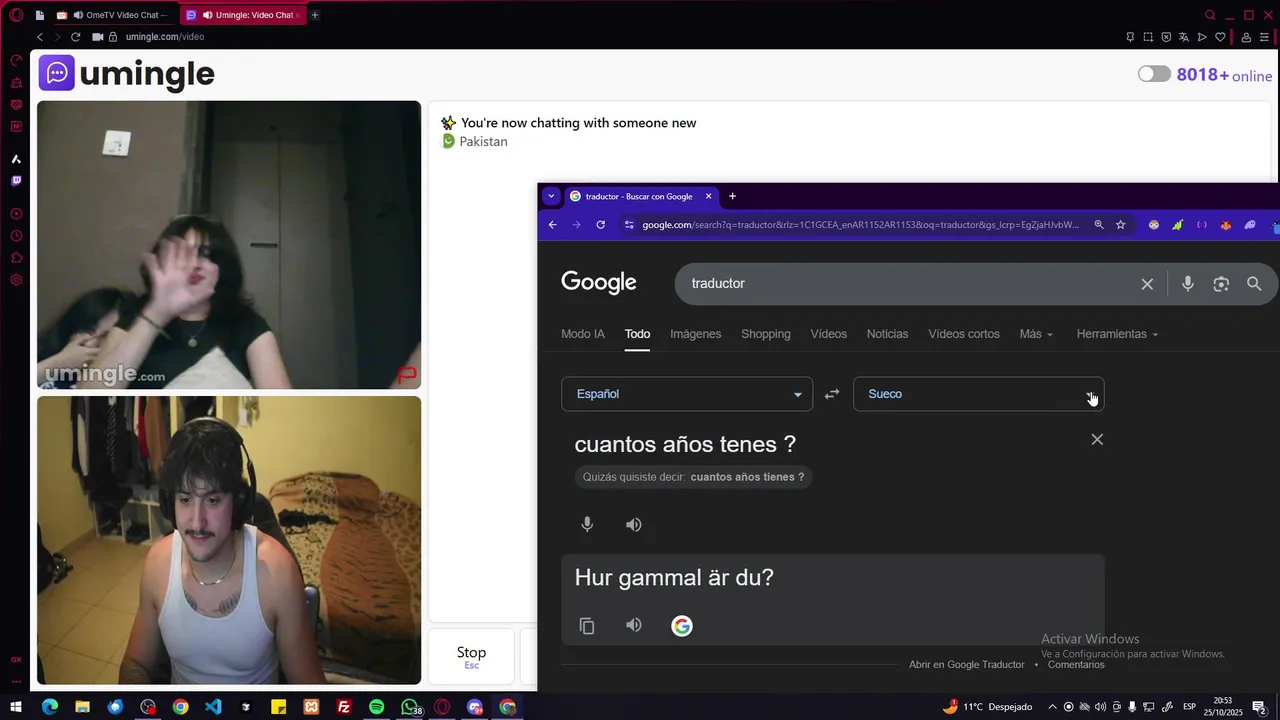Swap the translation languages

coord(832,394)
